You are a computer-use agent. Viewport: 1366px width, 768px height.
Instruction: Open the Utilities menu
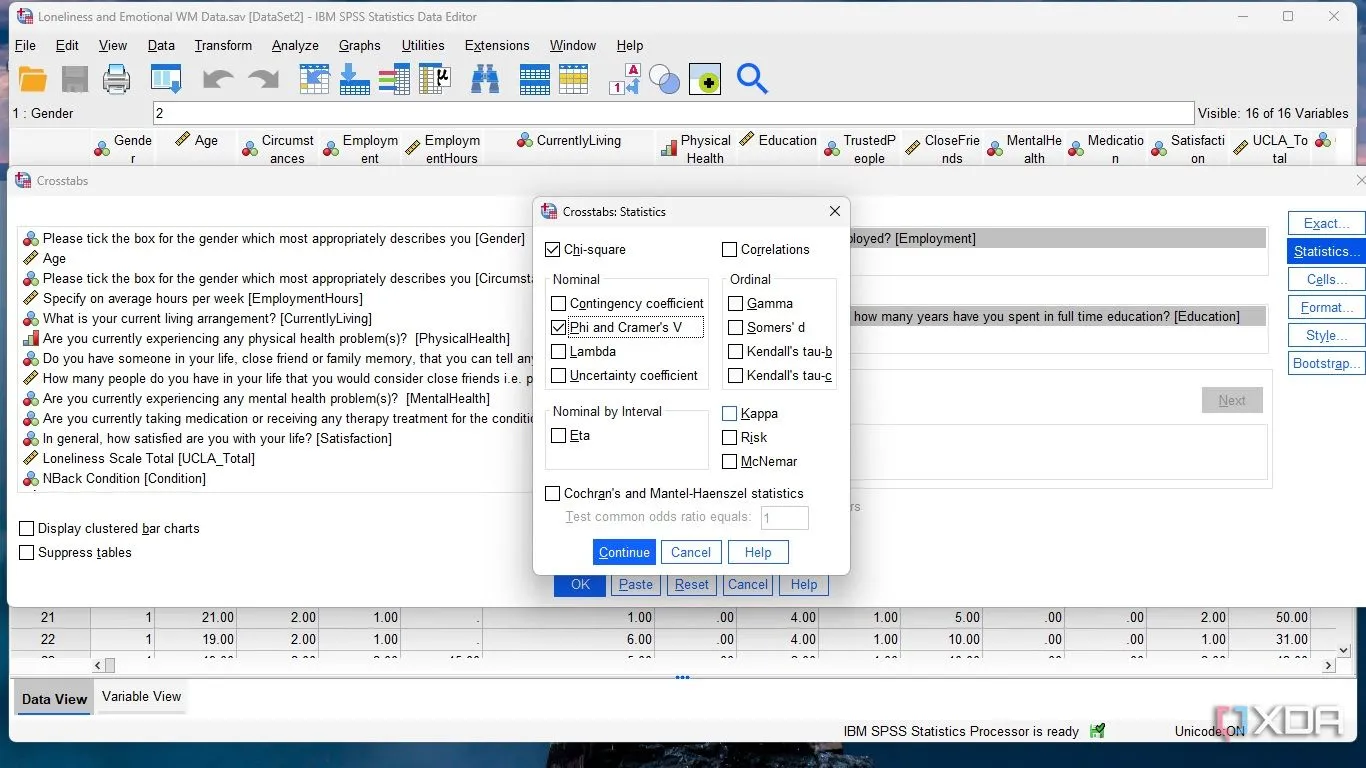click(x=423, y=45)
